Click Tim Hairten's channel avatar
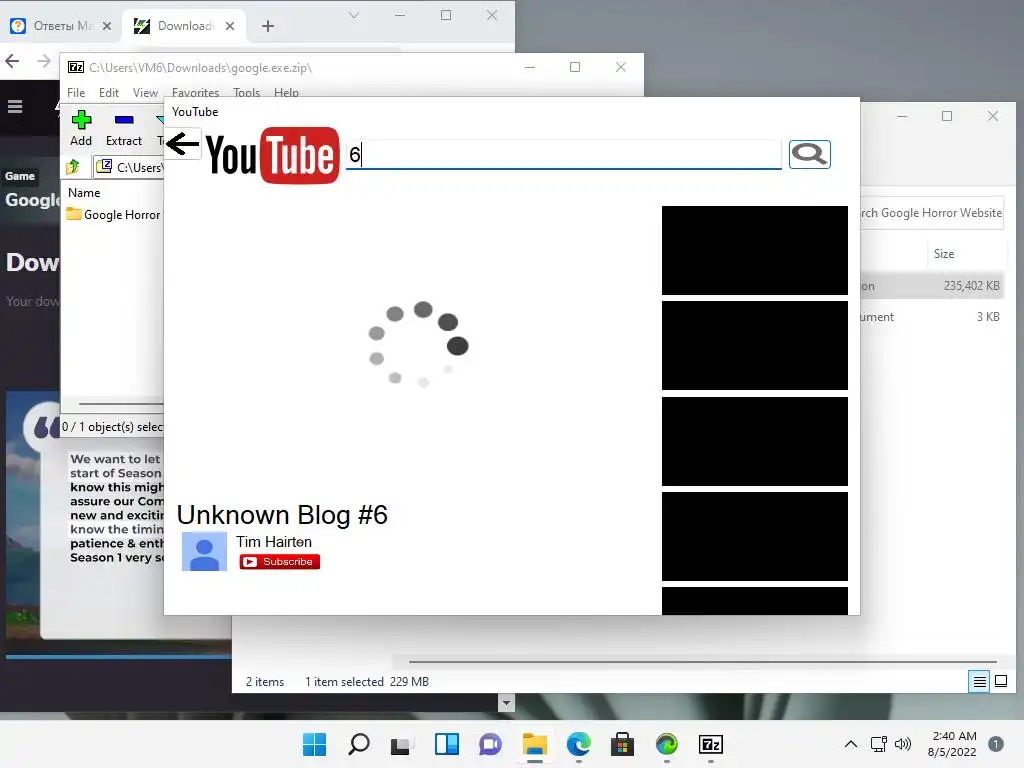The width and height of the screenshot is (1024, 768). tap(204, 552)
